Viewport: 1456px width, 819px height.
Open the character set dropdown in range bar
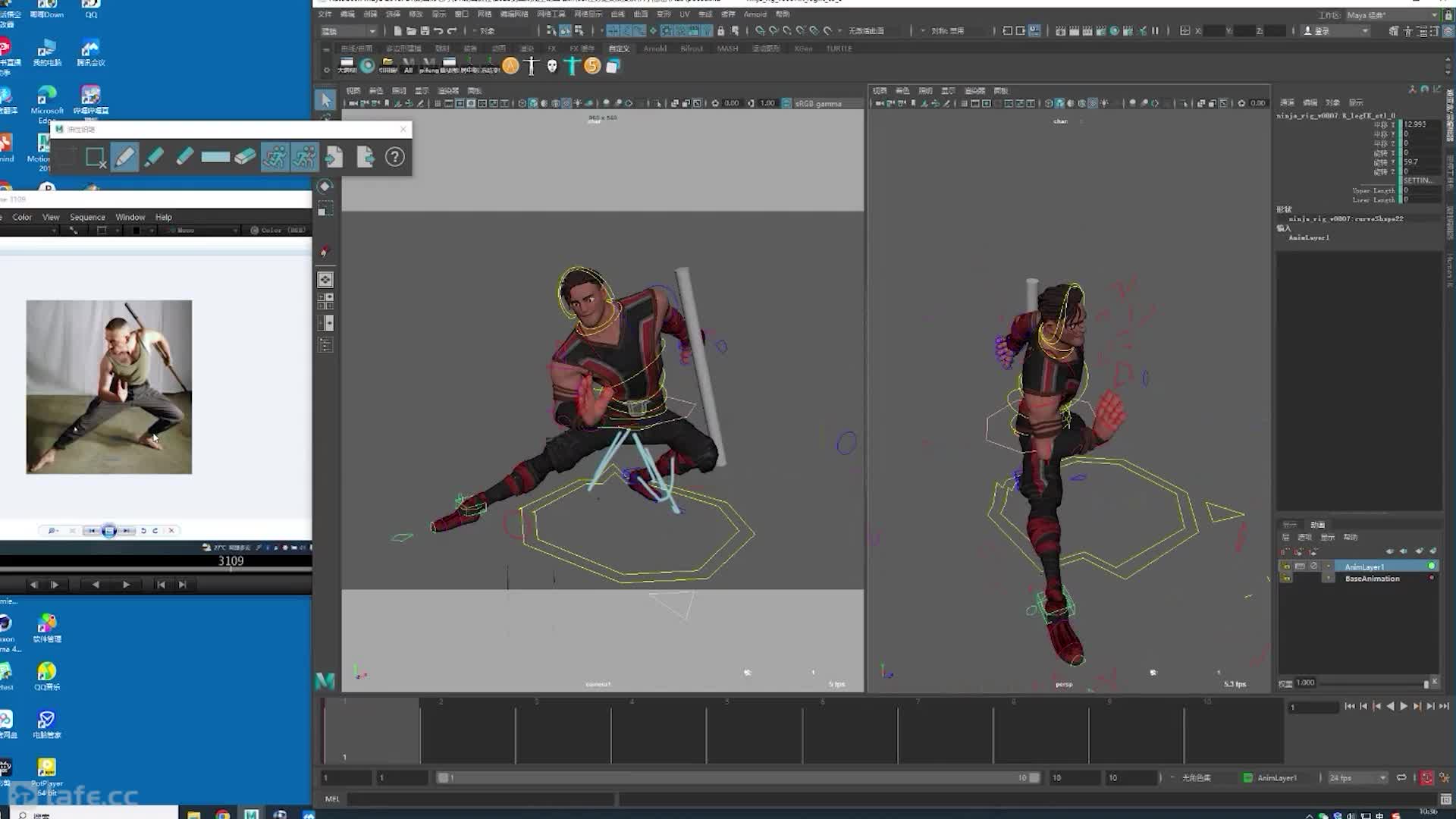(1196, 778)
